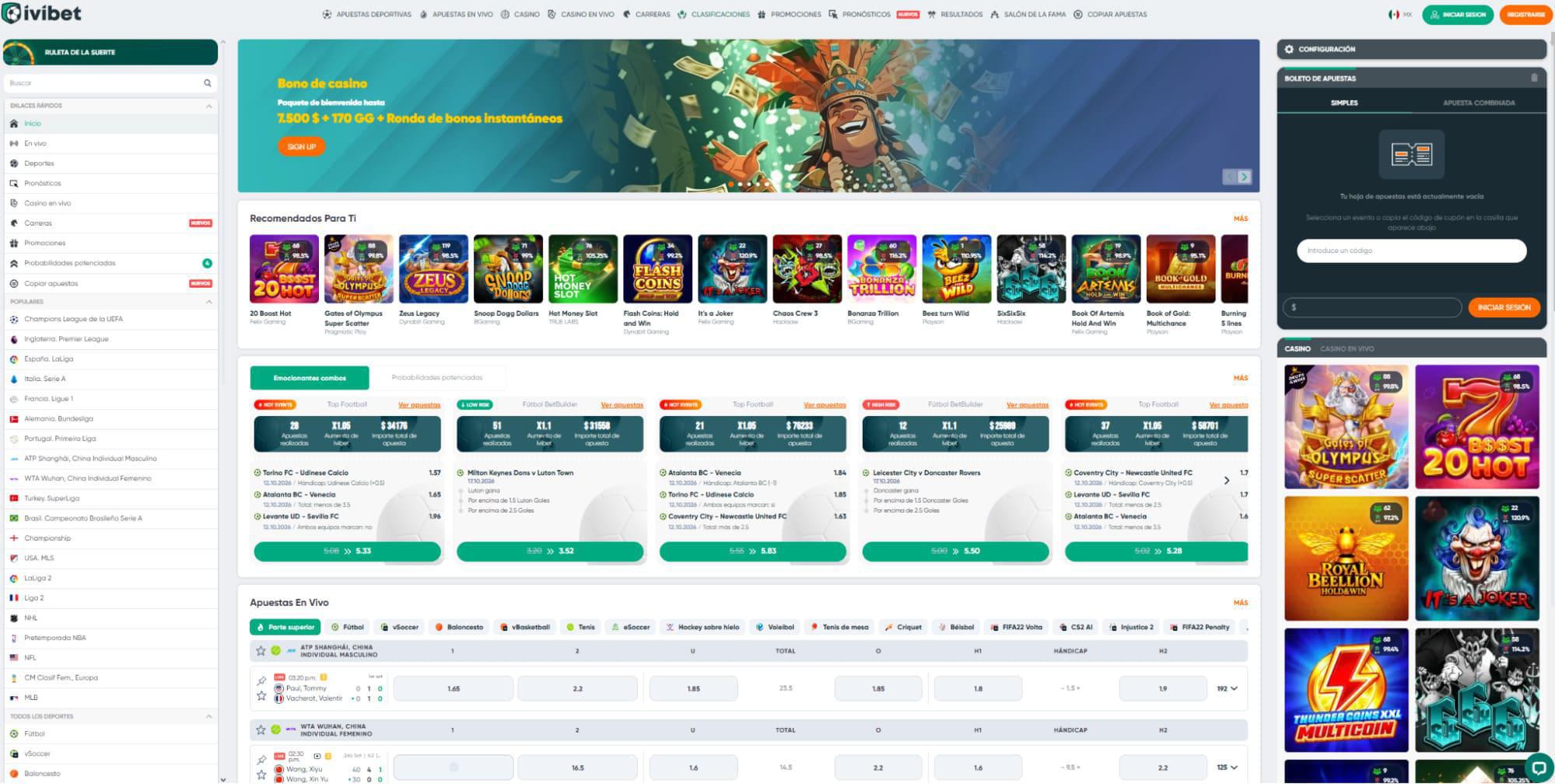
Task: Open the NHL league icon
Action: point(14,618)
